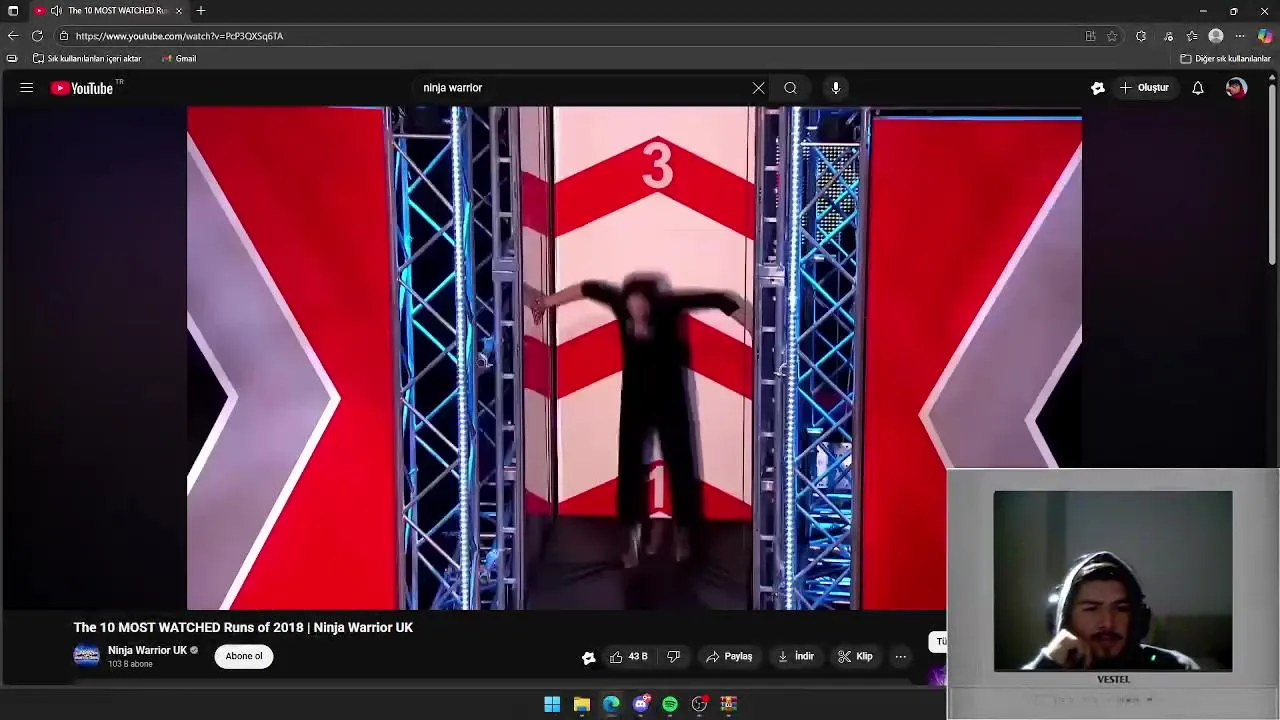This screenshot has width=1280, height=720.
Task: Click the video player to pause playback
Action: pos(634,358)
